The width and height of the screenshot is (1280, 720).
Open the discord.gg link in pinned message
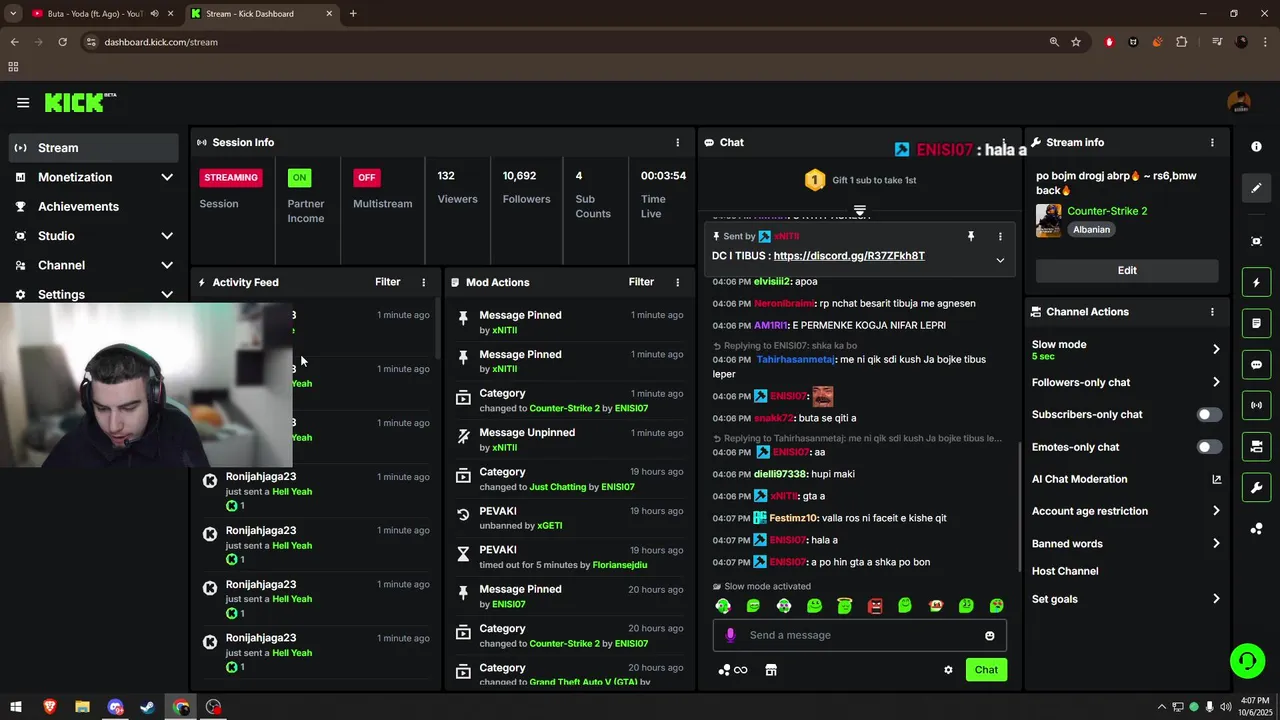(849, 256)
